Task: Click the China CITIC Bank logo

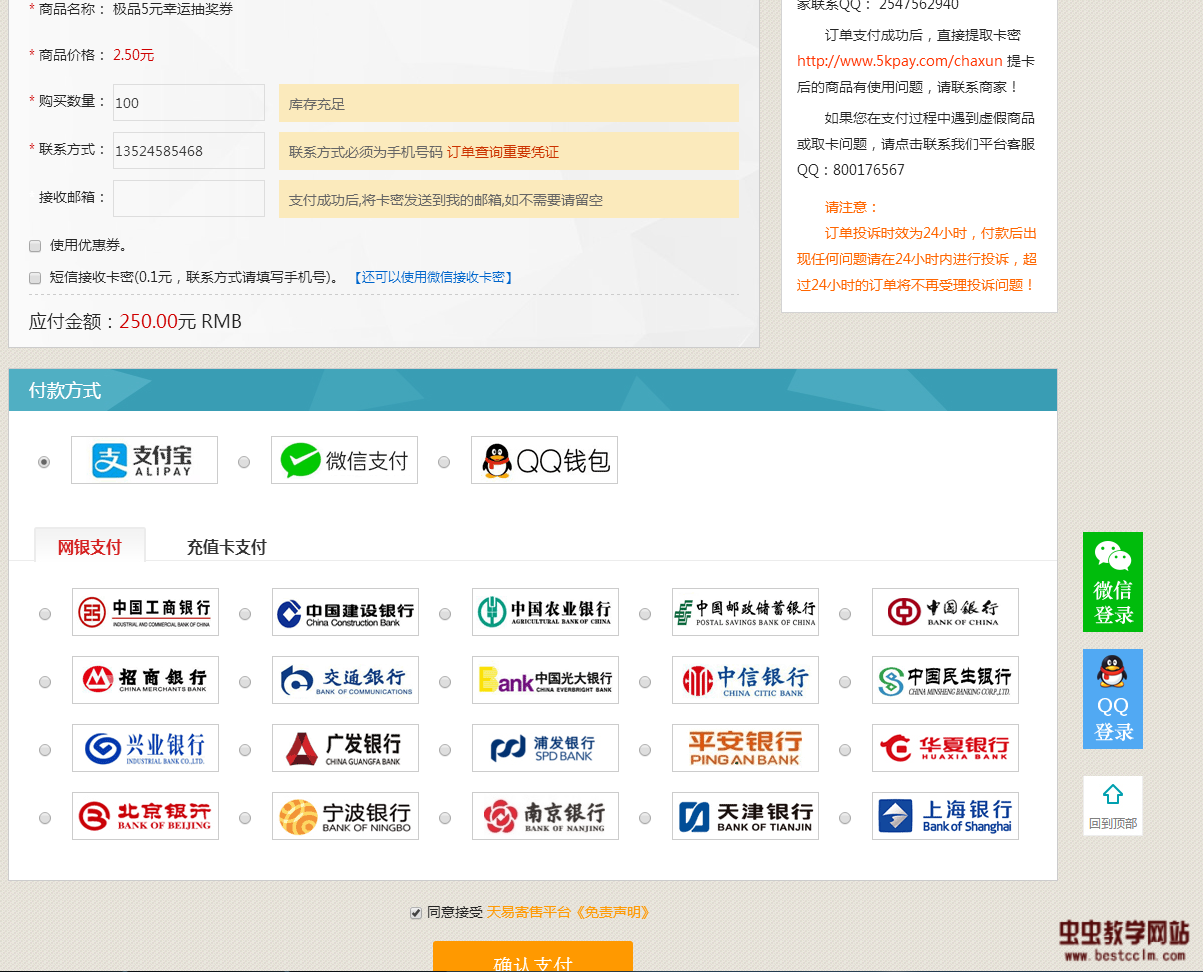Action: tap(745, 680)
